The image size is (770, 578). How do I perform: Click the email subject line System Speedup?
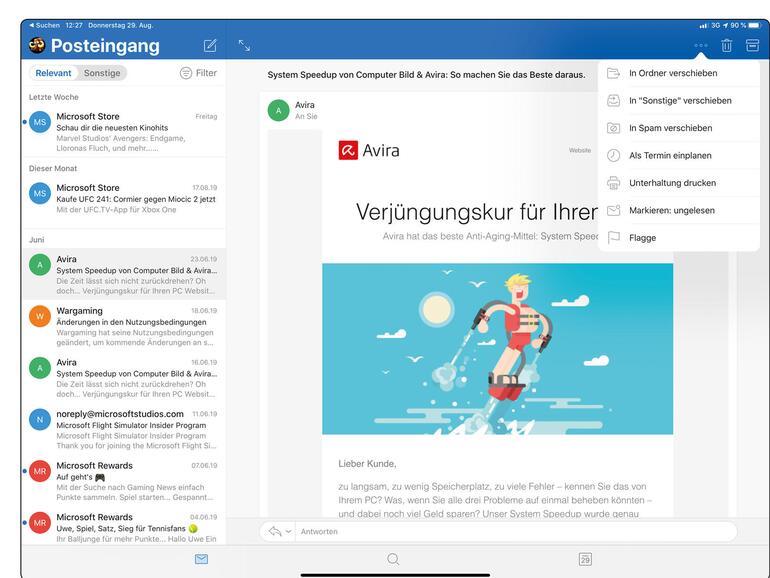(426, 75)
